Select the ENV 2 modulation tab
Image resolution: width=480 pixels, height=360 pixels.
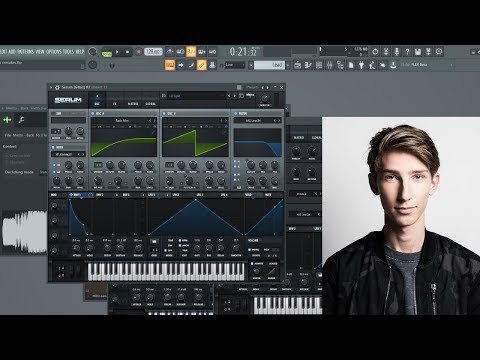click(99, 195)
